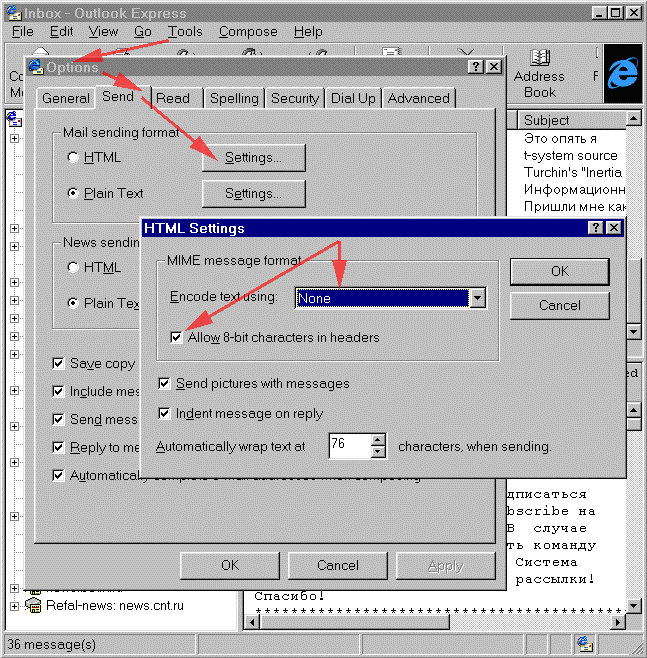Click into the wrap text characters field
The image size is (647, 658).
[350, 446]
